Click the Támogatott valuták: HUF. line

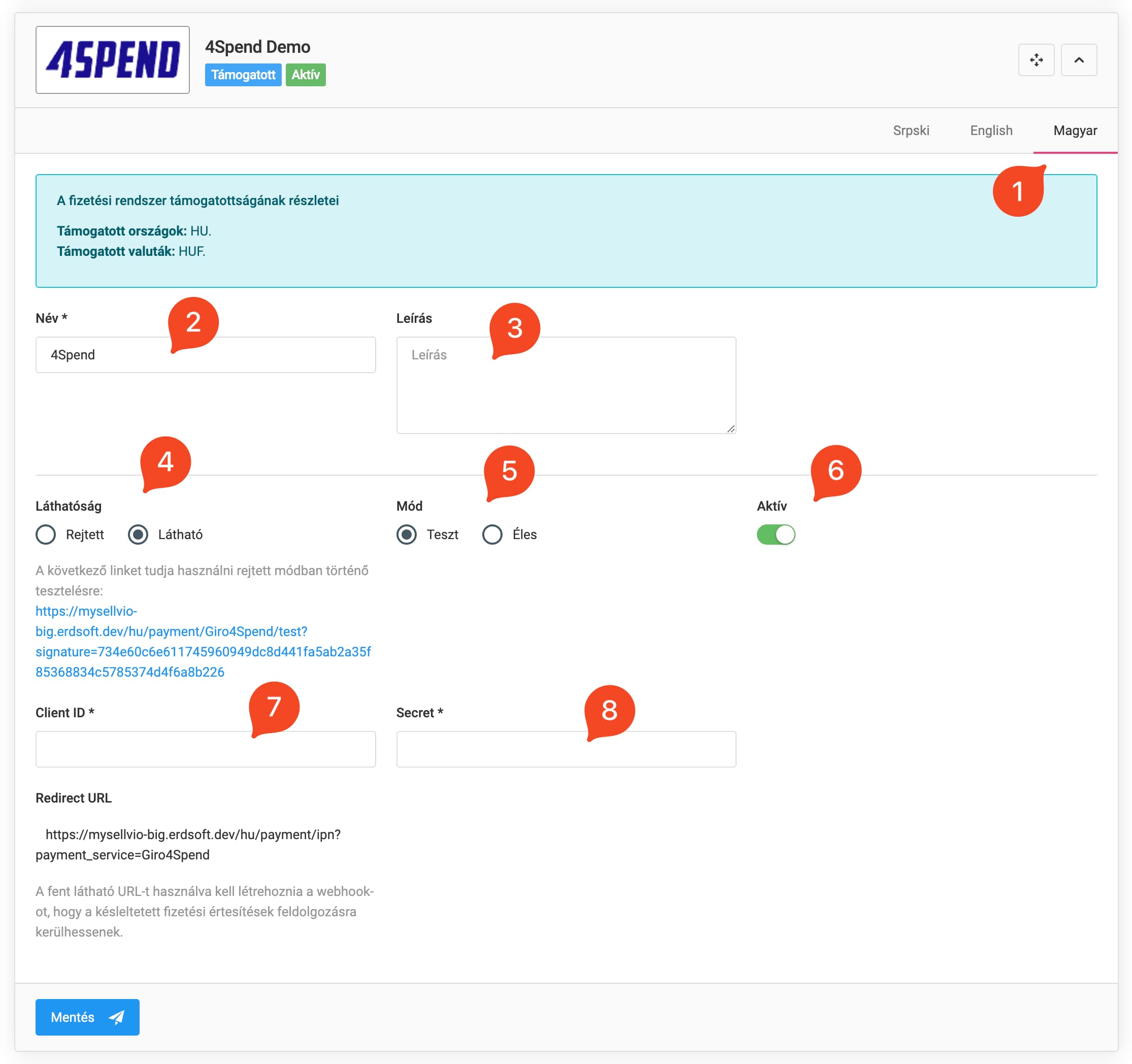(x=131, y=252)
